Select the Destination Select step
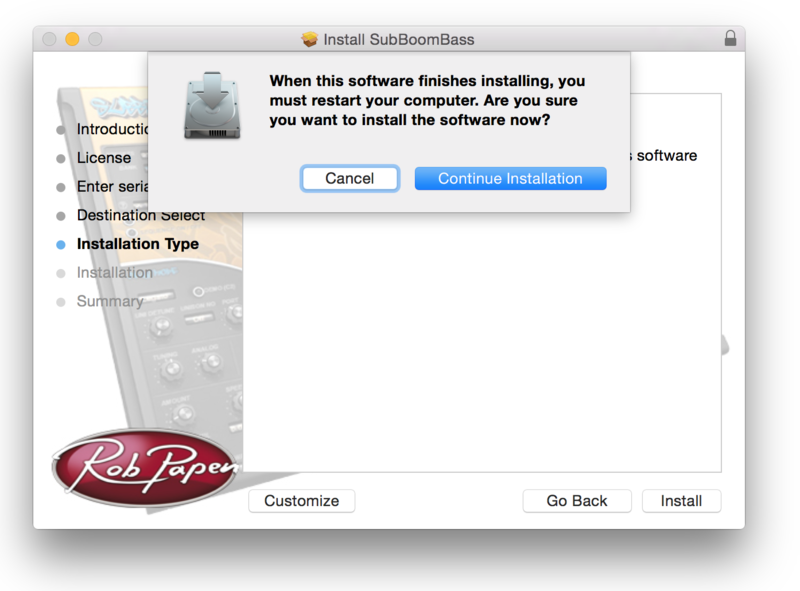Screen dimensions: 800x591 [x=141, y=215]
